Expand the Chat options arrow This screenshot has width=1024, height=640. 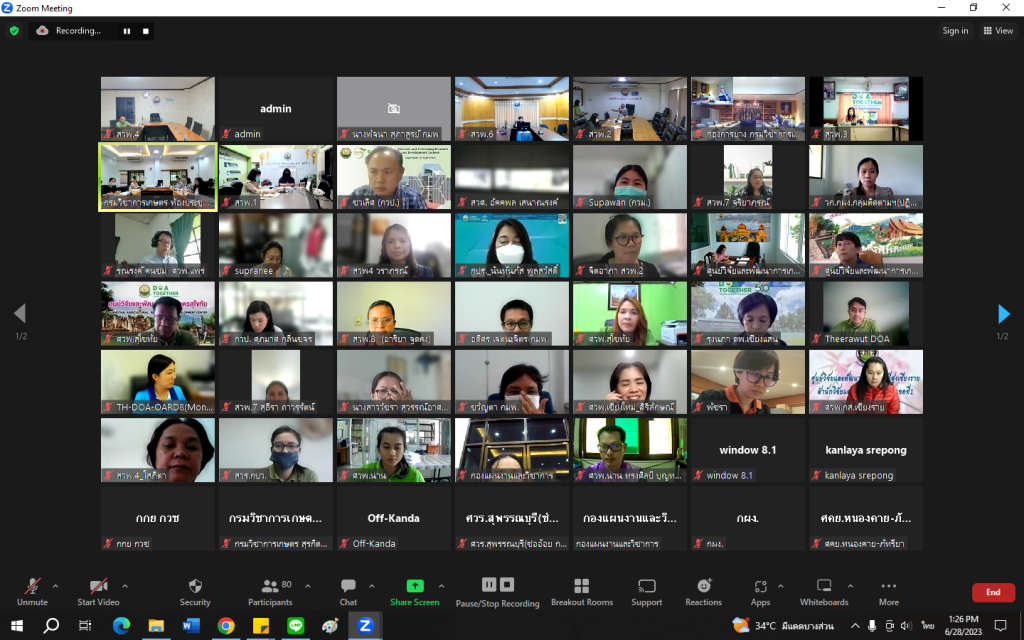point(372,586)
